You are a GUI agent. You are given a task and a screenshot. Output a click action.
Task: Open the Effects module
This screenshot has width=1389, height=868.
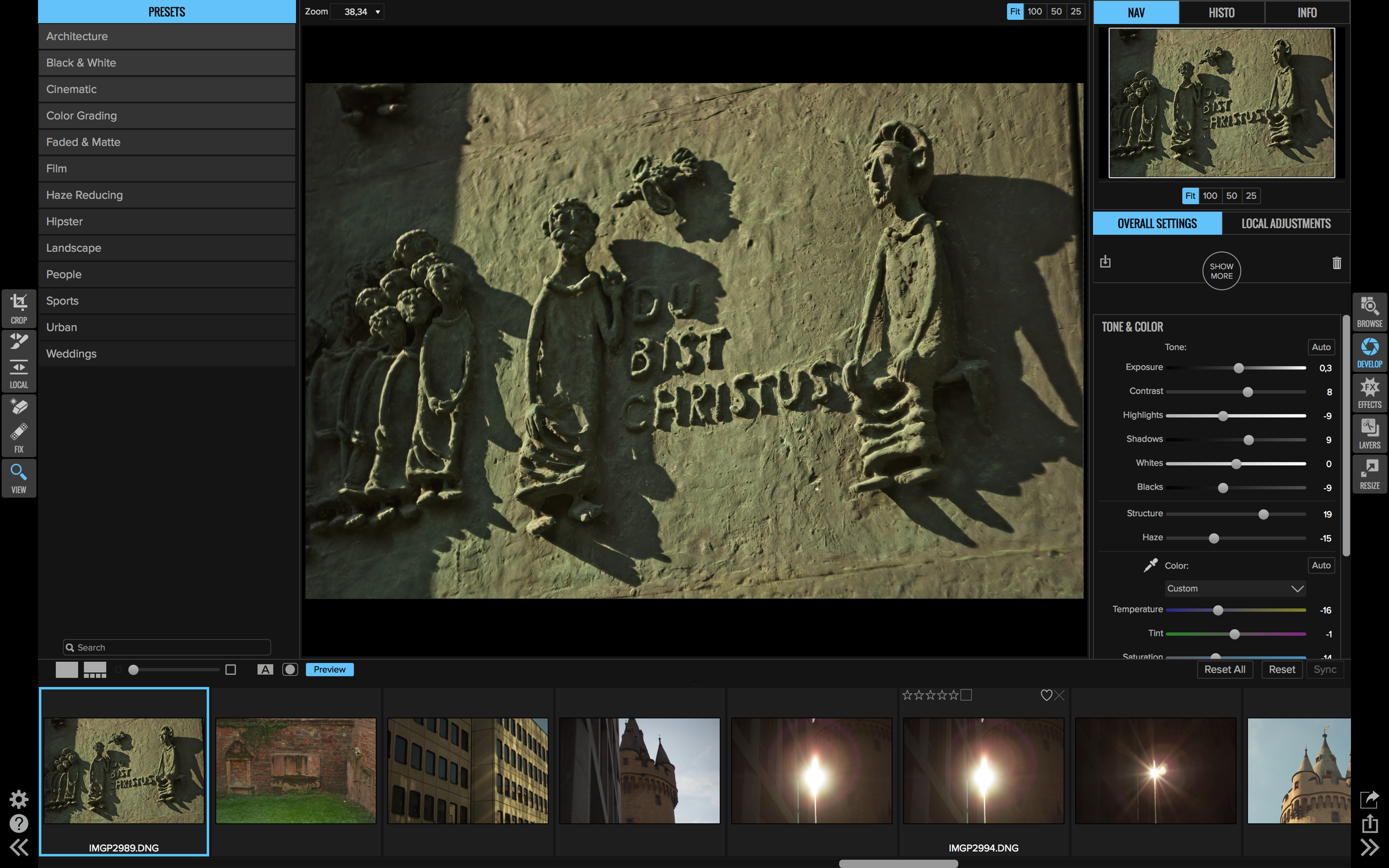1369,392
